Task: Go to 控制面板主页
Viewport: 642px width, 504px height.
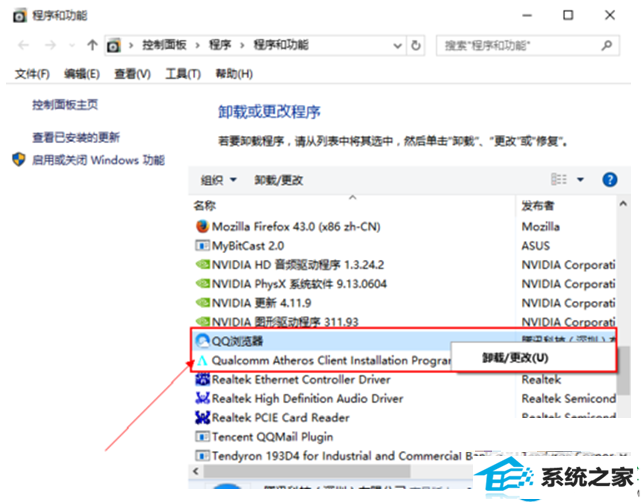Action: click(65, 105)
